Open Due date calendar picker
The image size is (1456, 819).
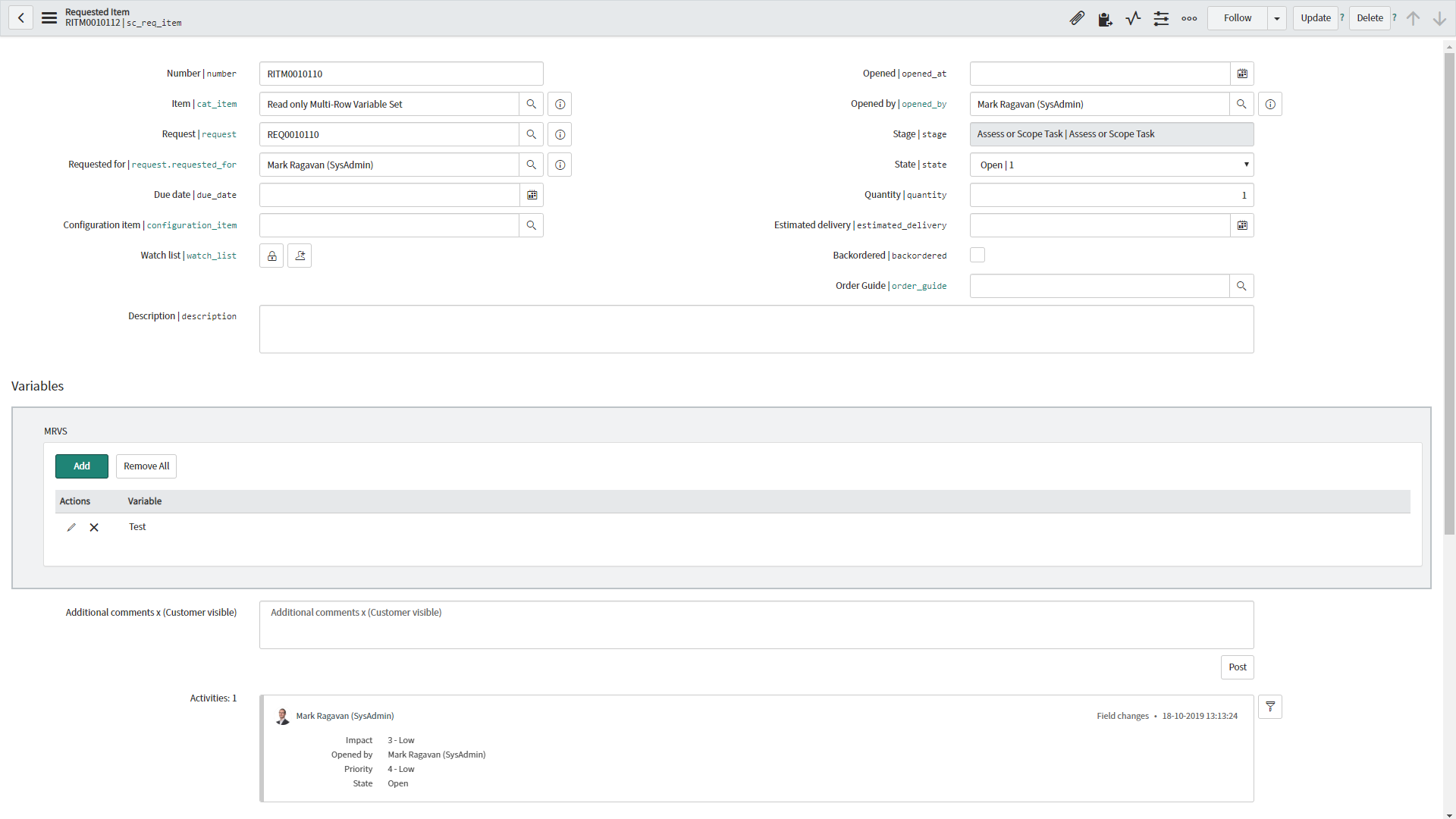(x=532, y=195)
